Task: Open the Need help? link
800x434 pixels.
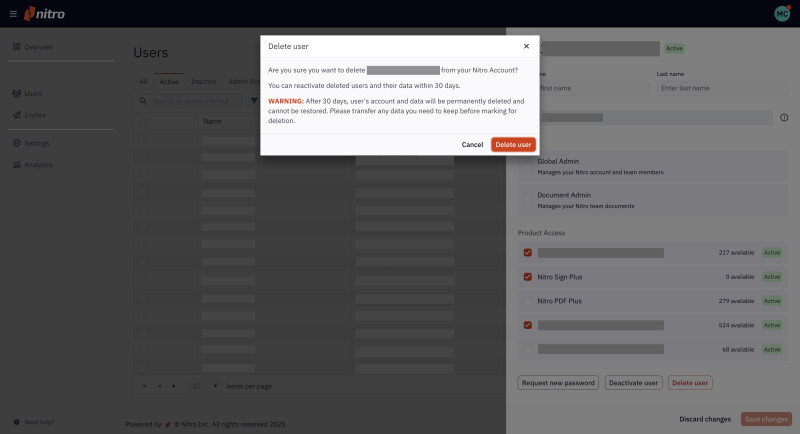Action: 39,422
